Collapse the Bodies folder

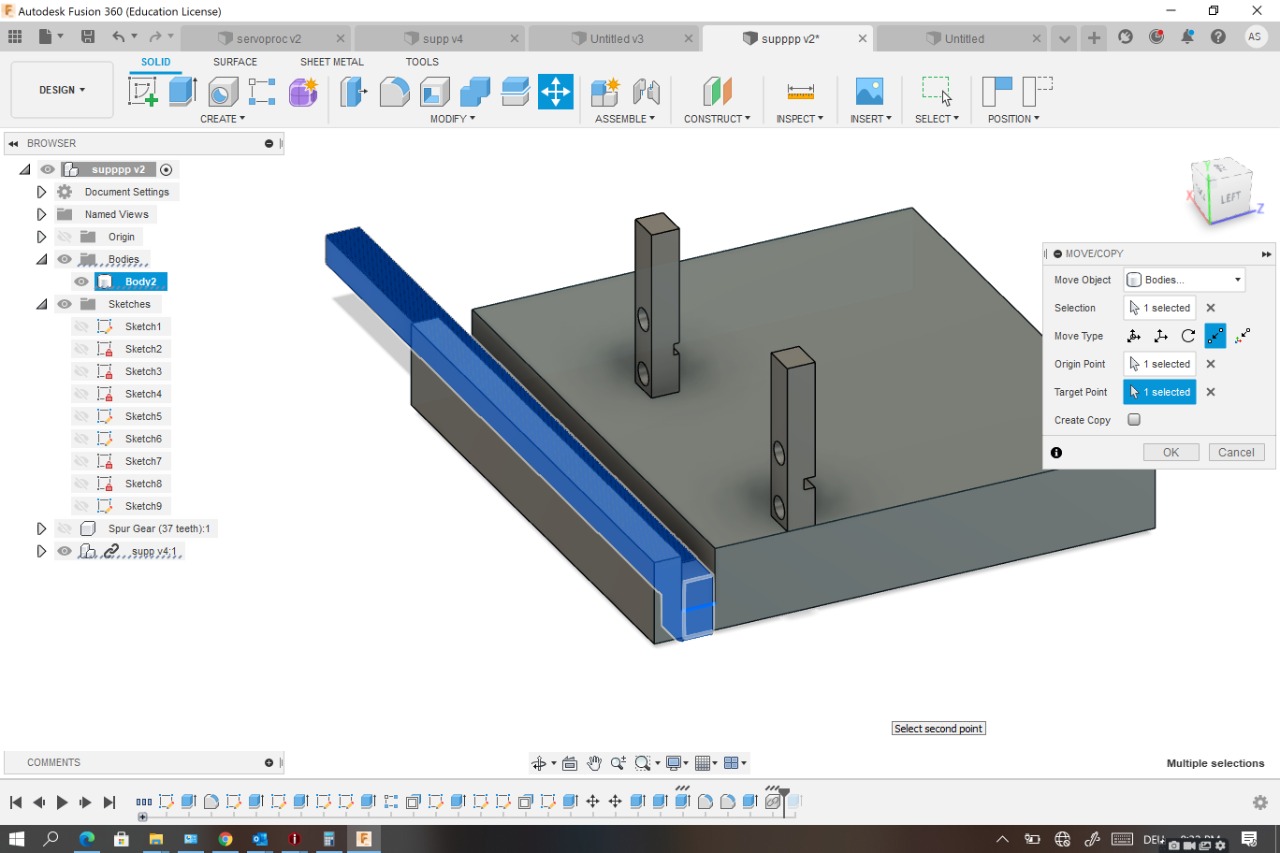coord(41,259)
